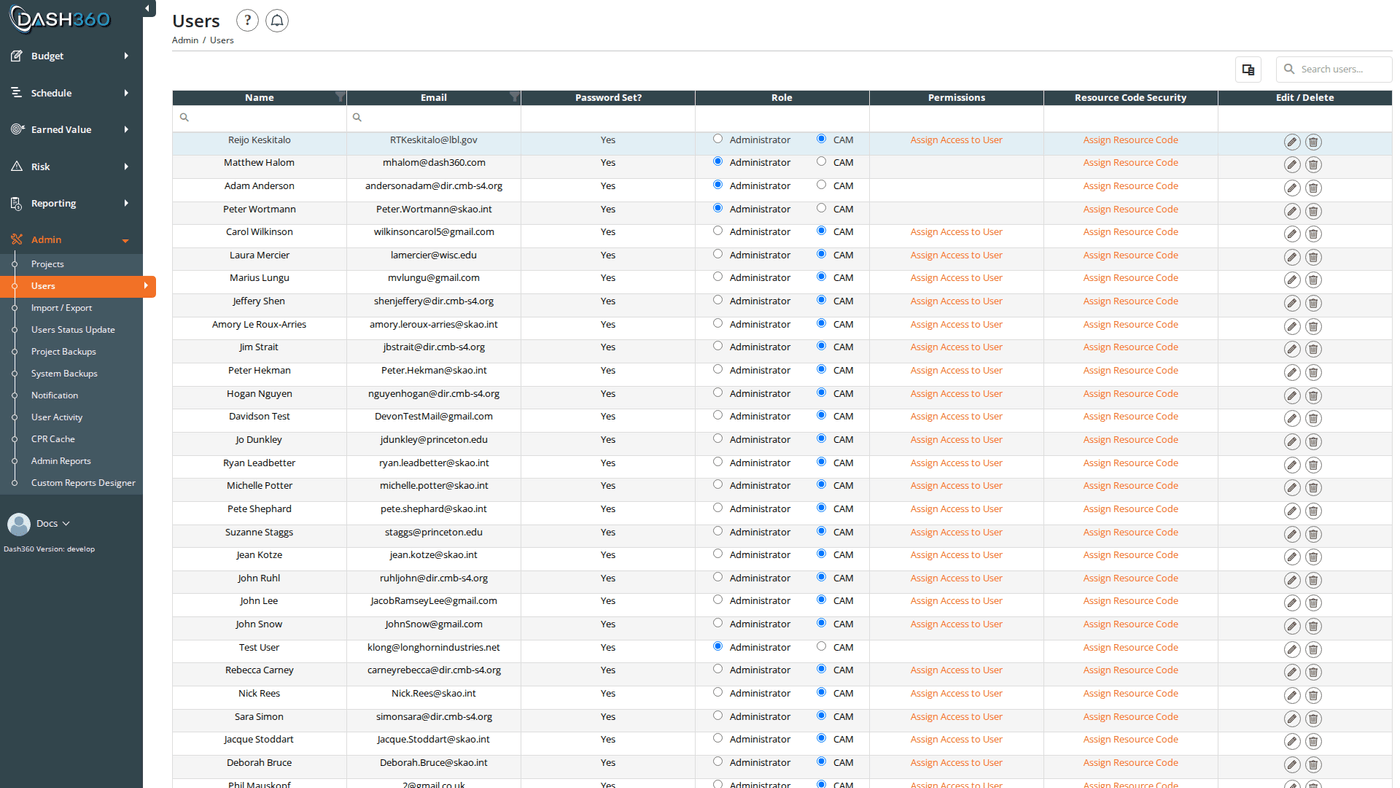1400x788 pixels.
Task: Go to the CPR Cache page
Action: (x=53, y=439)
